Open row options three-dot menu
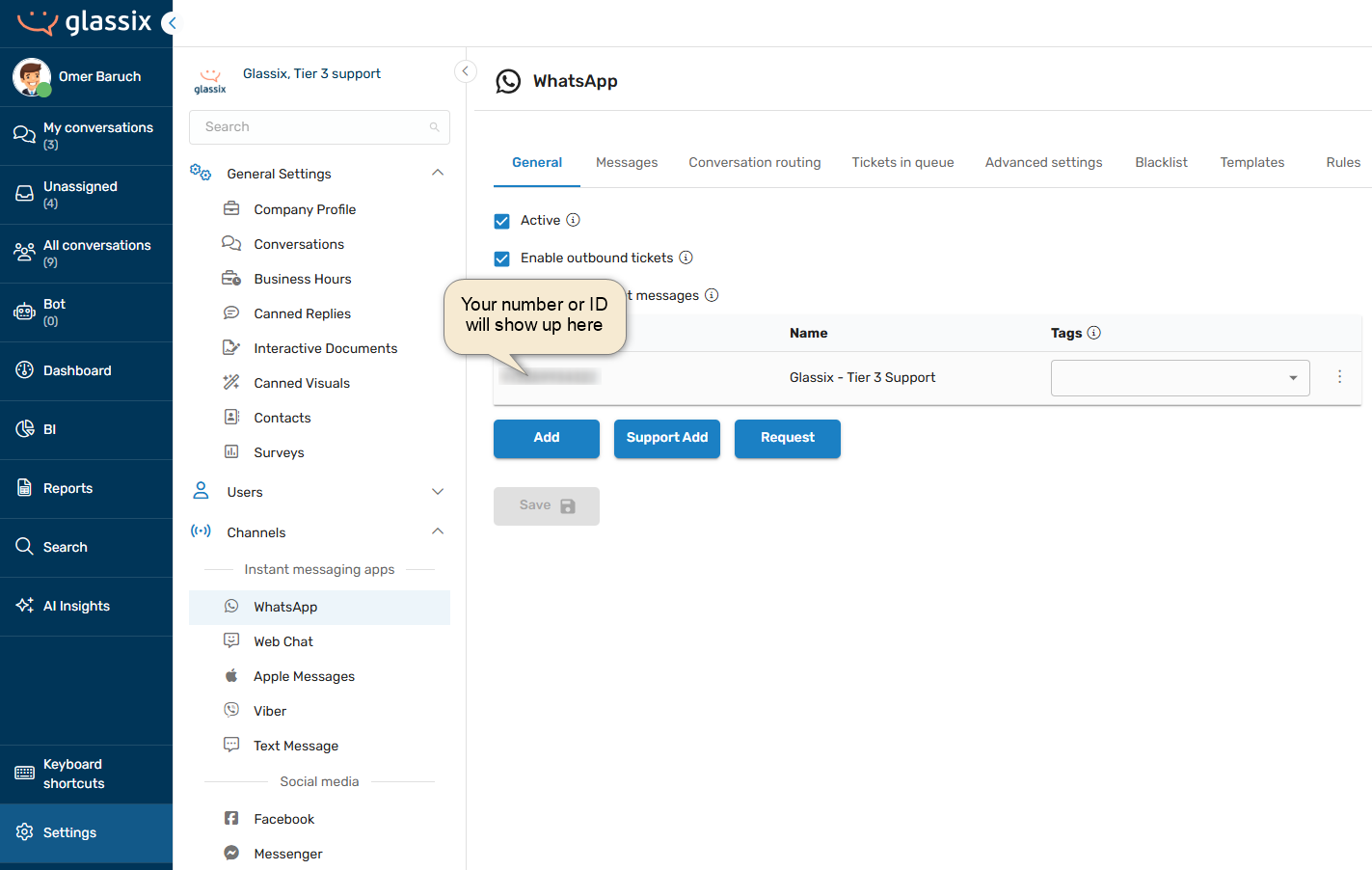 click(1339, 377)
